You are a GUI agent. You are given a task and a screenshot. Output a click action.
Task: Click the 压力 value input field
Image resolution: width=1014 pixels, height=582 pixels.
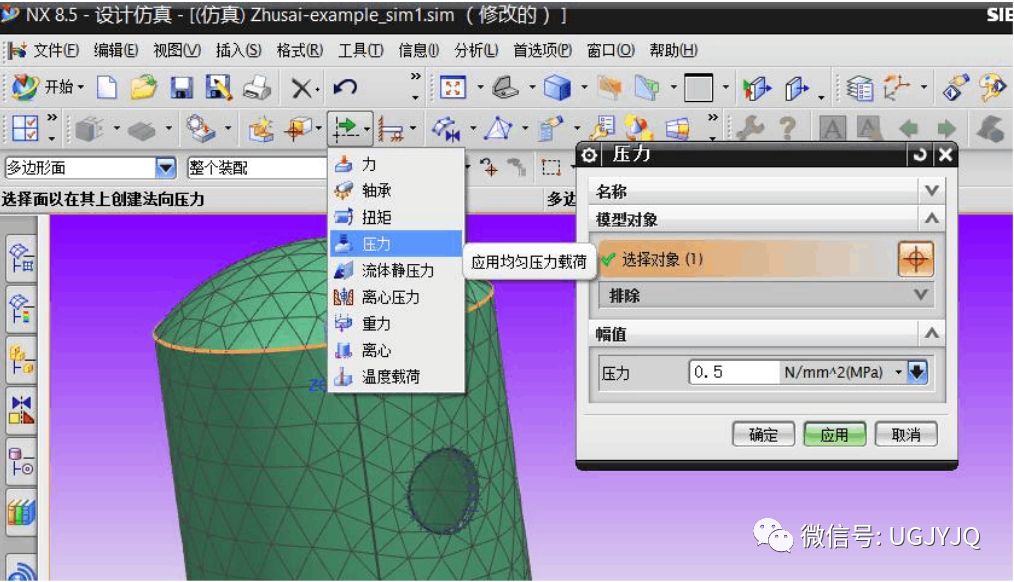point(734,372)
